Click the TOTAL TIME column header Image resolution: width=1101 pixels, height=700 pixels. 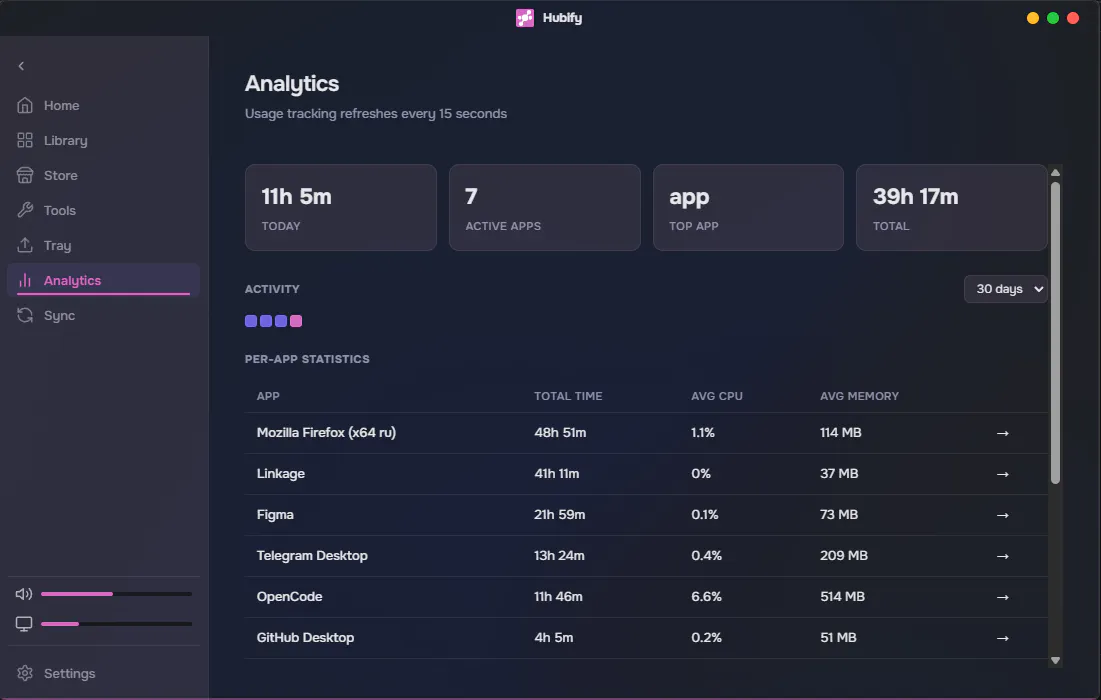pos(568,396)
